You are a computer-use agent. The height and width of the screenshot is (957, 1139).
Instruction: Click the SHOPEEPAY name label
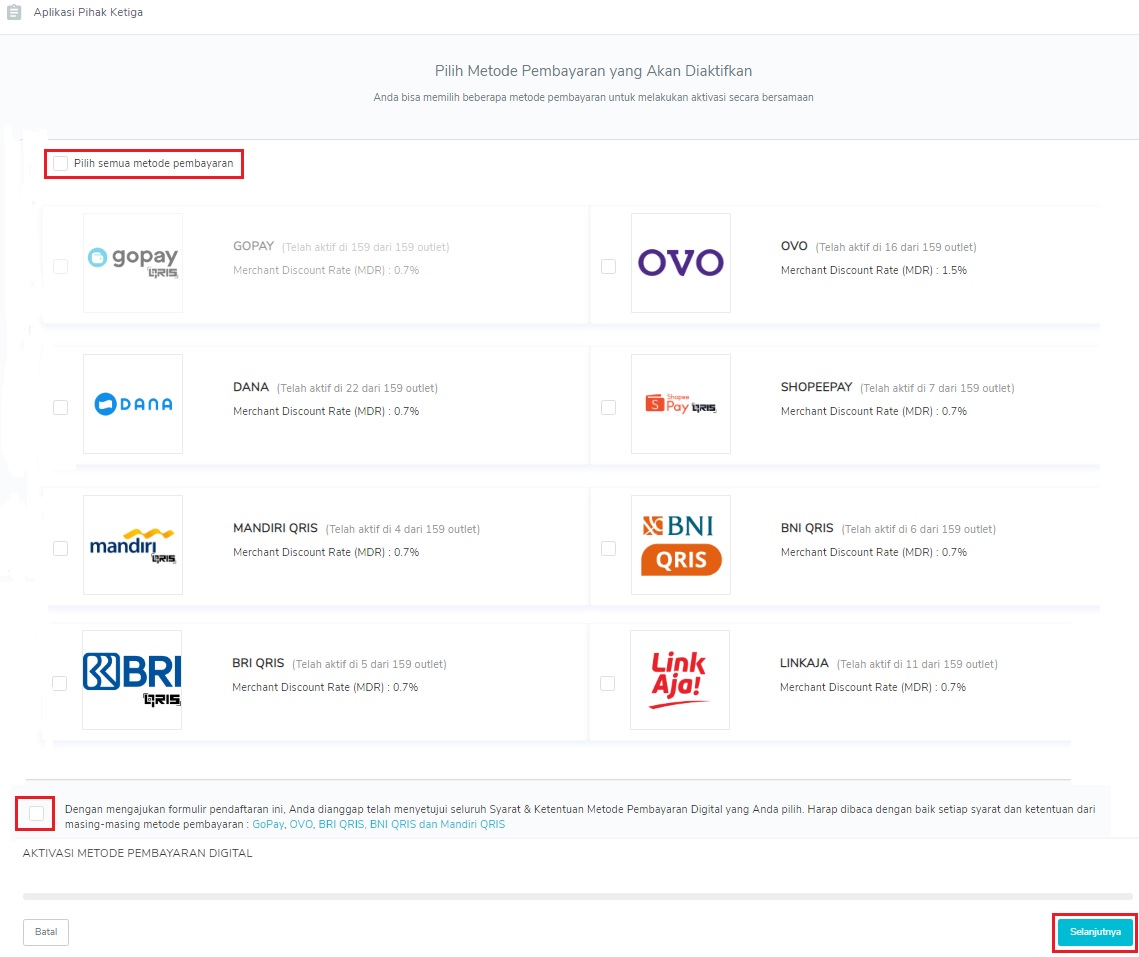816,387
